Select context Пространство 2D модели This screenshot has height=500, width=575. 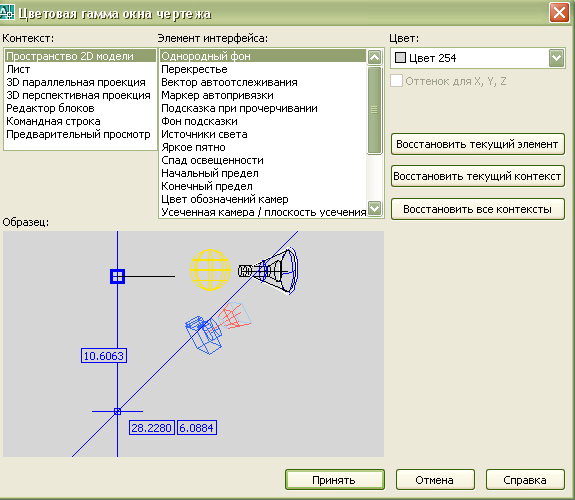click(80, 56)
